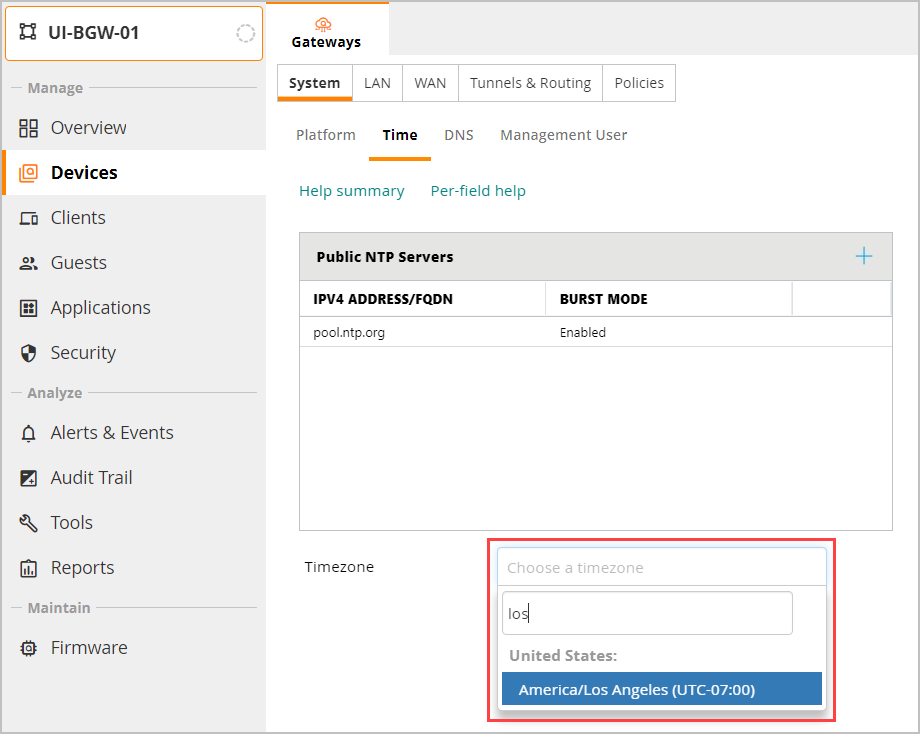Screen dimensions: 920x734
Task: Open the UI-BGW-01 device selector
Action: click(134, 33)
